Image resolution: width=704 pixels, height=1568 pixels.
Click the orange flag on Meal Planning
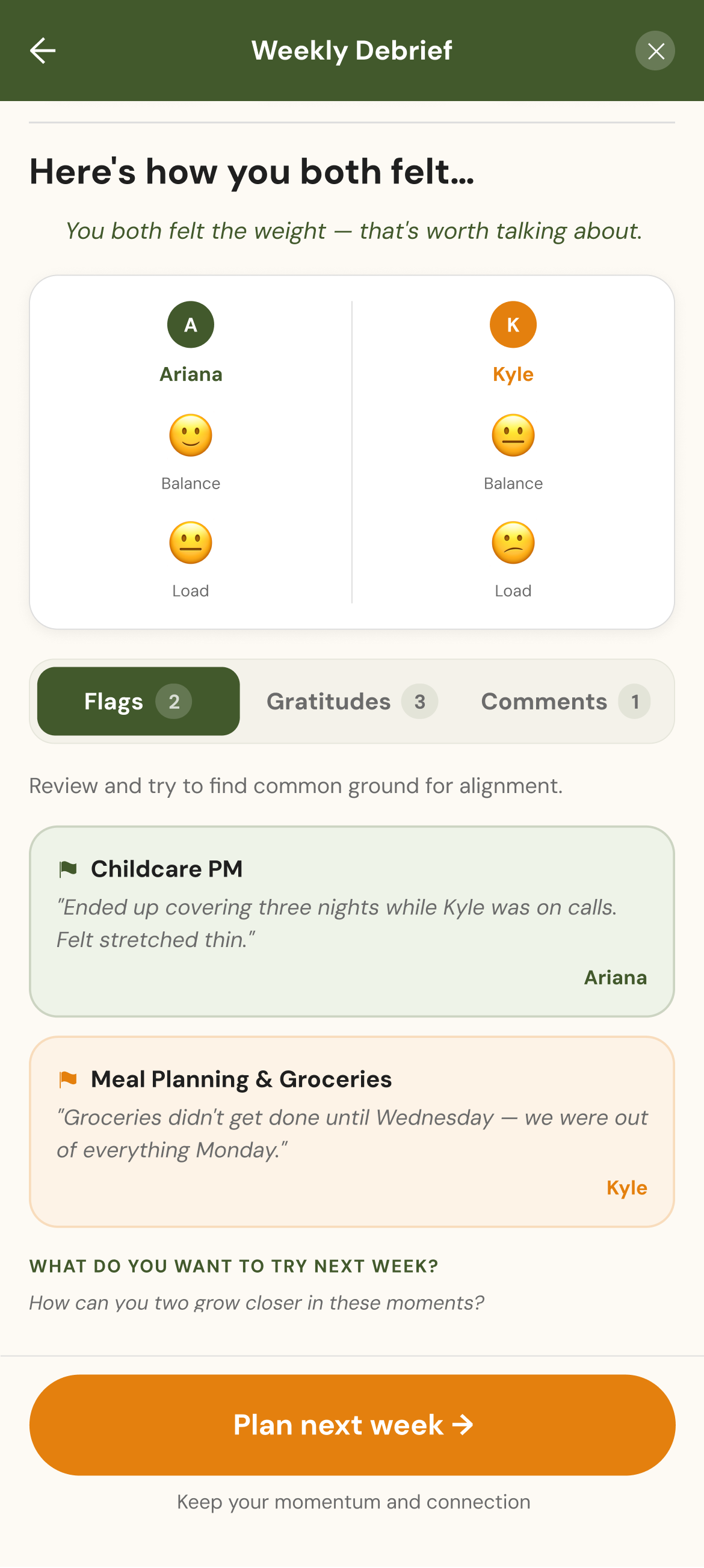point(68,1079)
